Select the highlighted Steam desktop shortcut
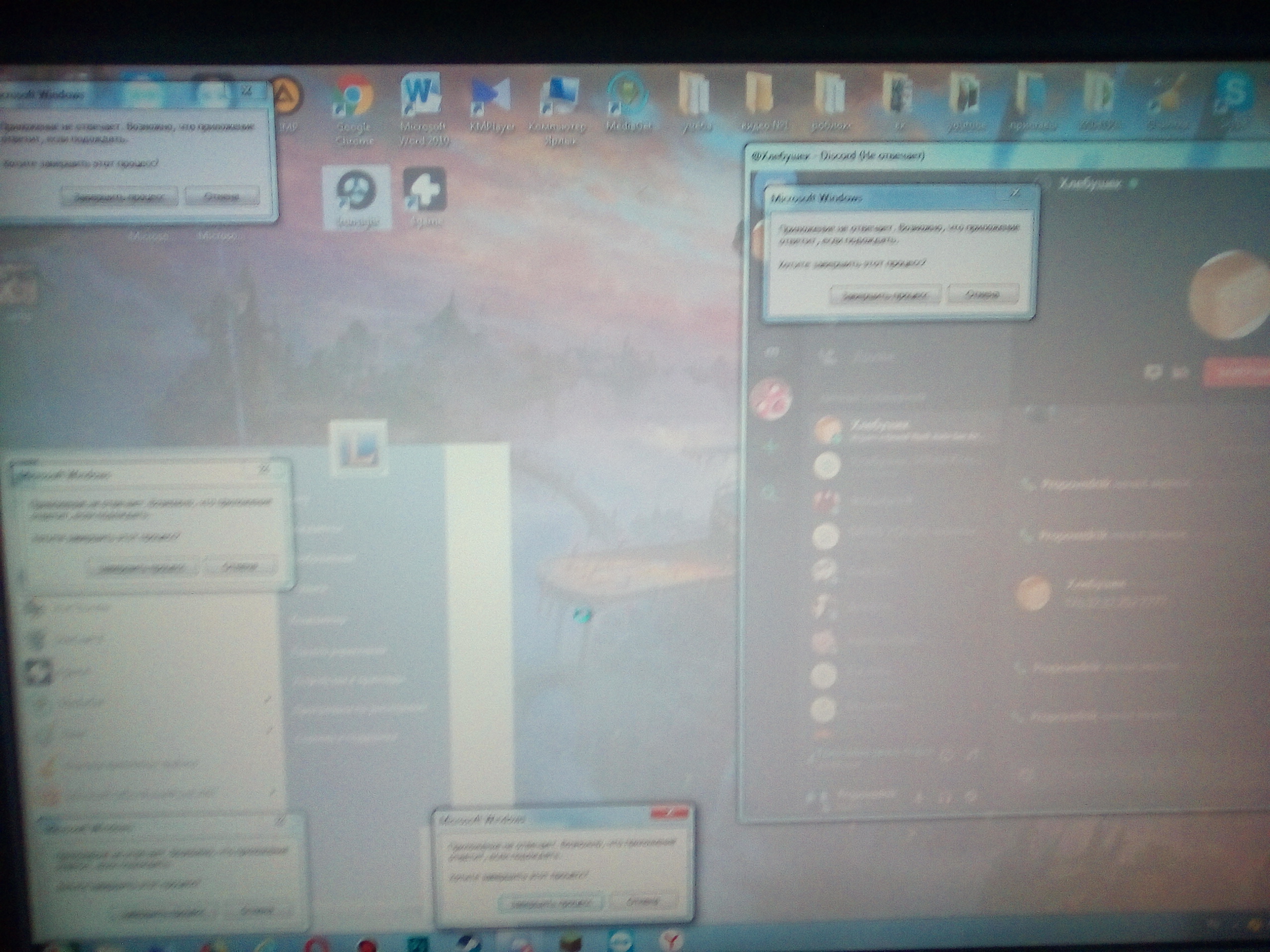Image resolution: width=1270 pixels, height=952 pixels. [x=357, y=198]
